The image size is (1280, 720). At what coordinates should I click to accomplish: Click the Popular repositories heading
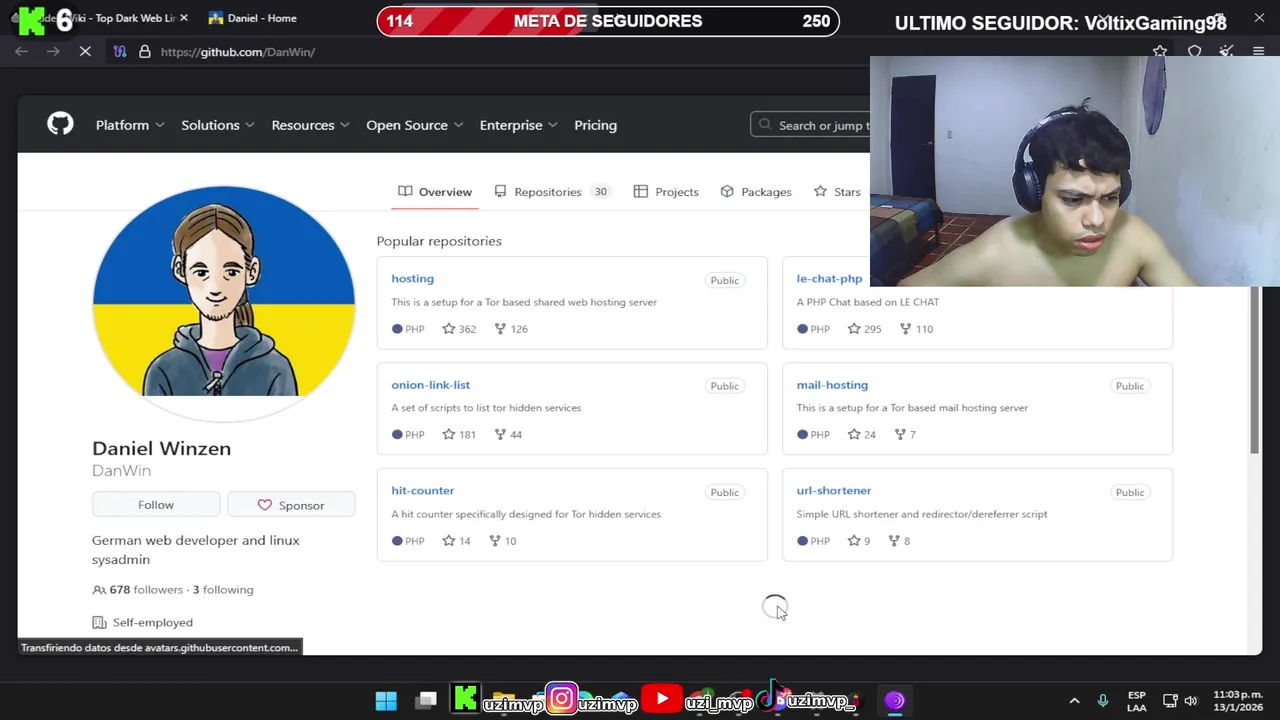[x=439, y=241]
